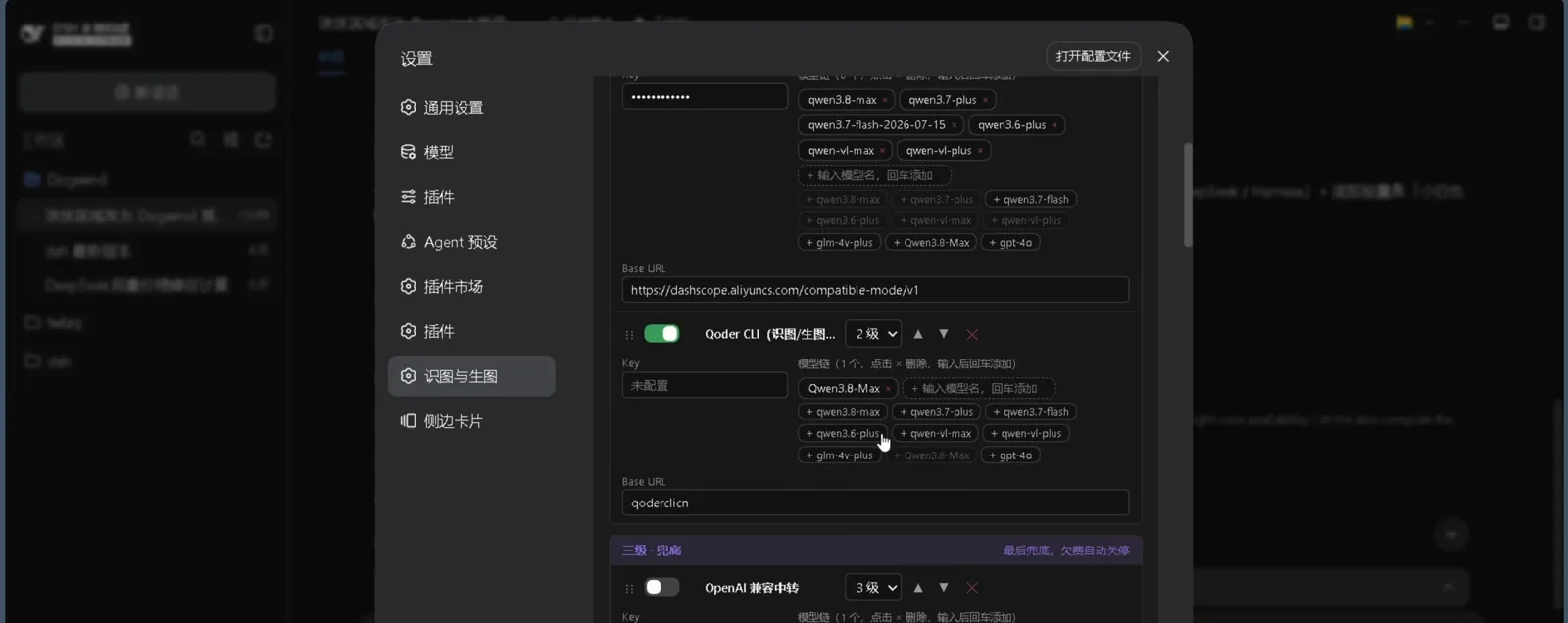The height and width of the screenshot is (623, 1568).
Task: Open 插件 with the sliders icon
Action: (471, 197)
